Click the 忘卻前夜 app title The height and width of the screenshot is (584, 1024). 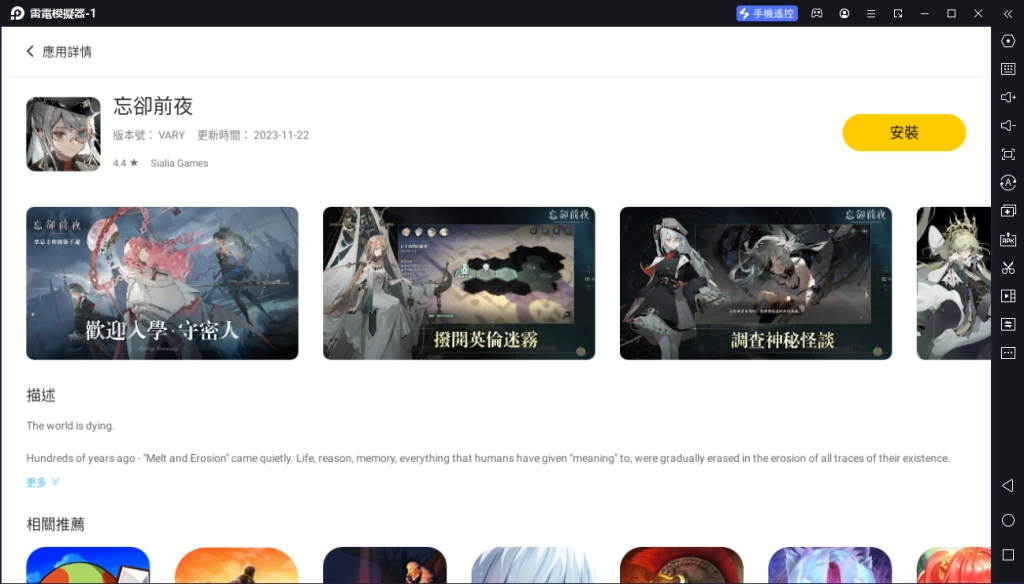coord(153,106)
